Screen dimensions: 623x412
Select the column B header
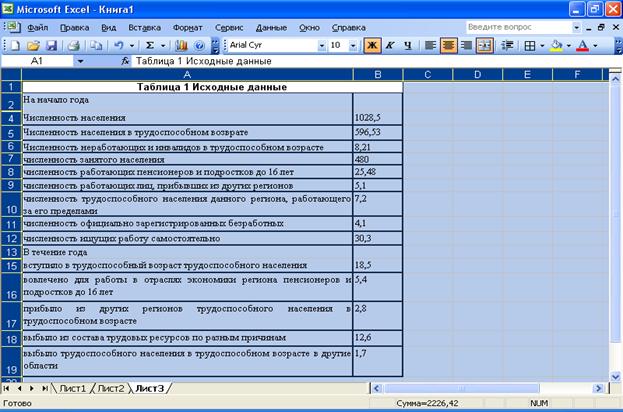pyautogui.click(x=378, y=75)
